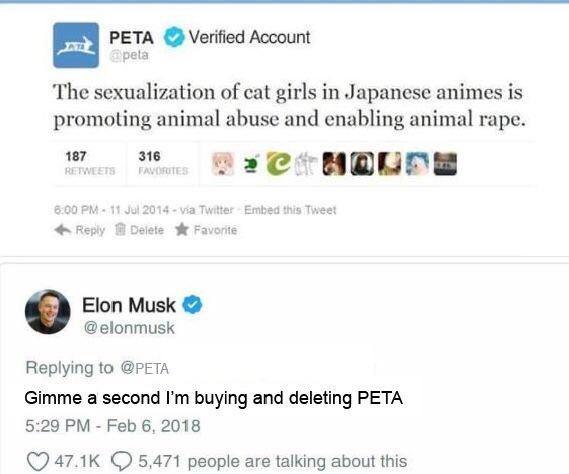The height and width of the screenshot is (474, 569).
Task: Click the @PETA mention in reply line
Action: click(144, 368)
